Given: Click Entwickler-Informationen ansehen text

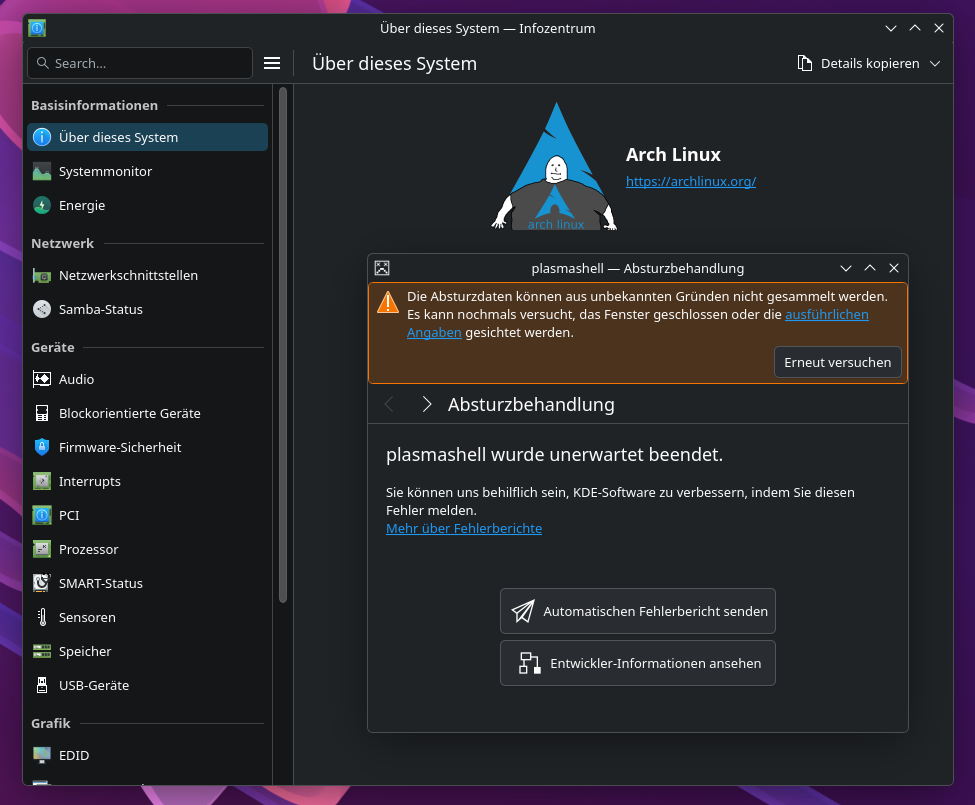Looking at the screenshot, I should (x=655, y=663).
